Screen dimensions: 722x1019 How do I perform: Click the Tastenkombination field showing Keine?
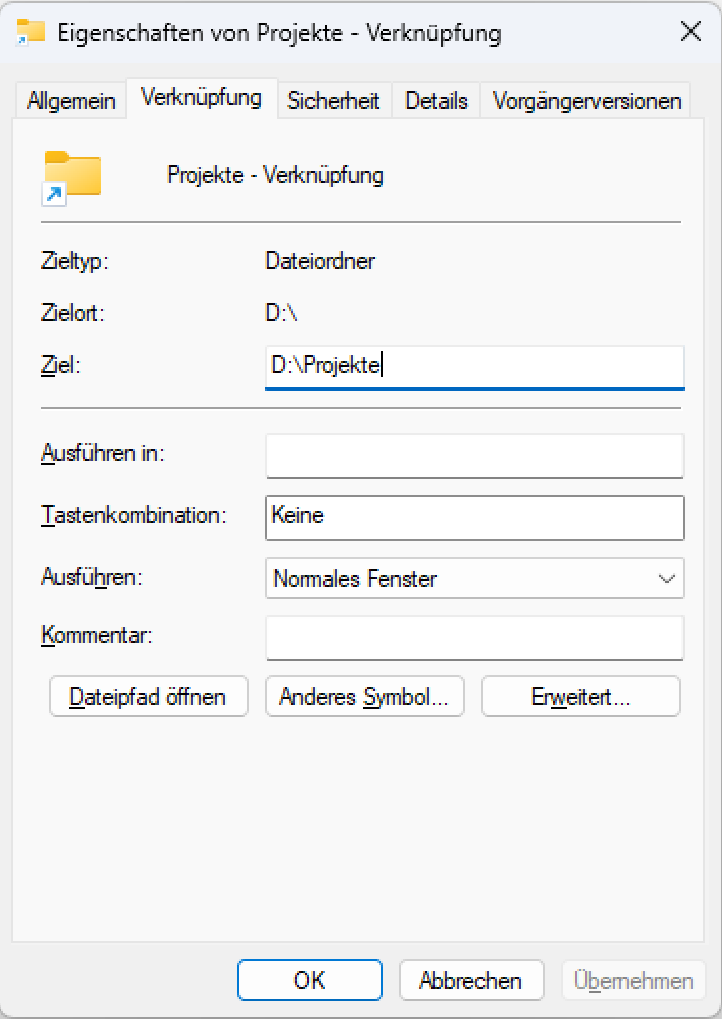[x=474, y=516]
